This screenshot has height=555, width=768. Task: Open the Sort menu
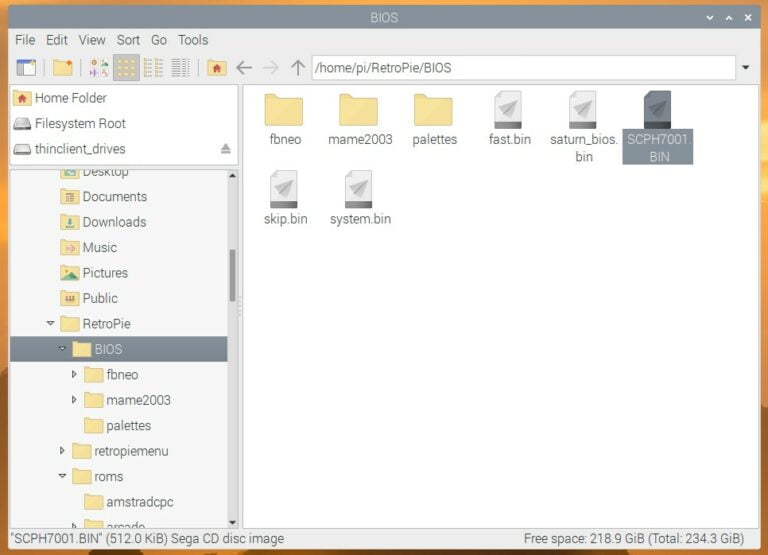[128, 40]
